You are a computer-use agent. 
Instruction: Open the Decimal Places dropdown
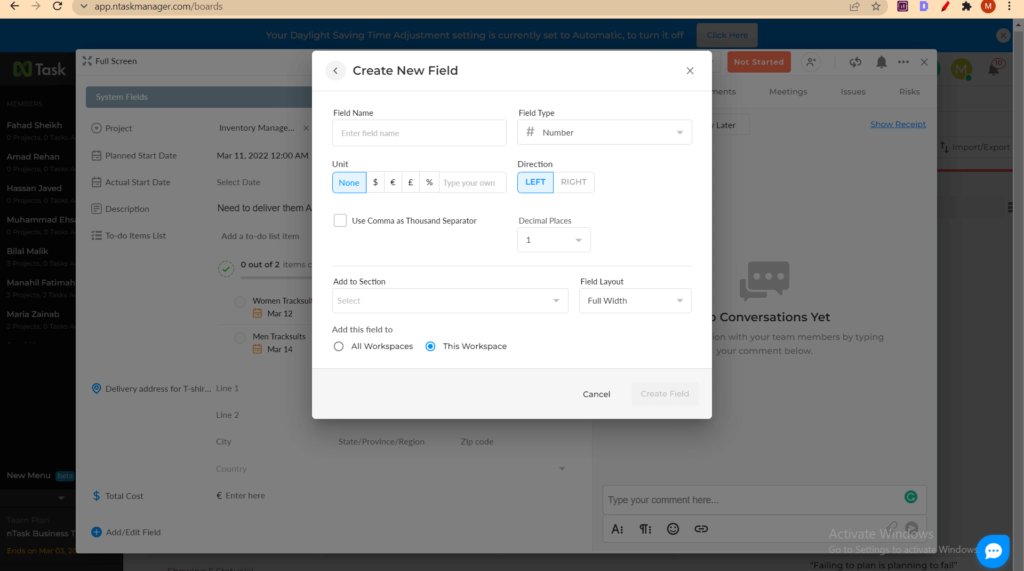tap(554, 240)
